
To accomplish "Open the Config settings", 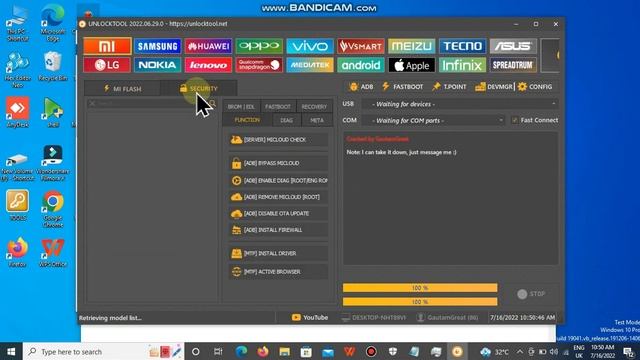I will pyautogui.click(x=535, y=87).
